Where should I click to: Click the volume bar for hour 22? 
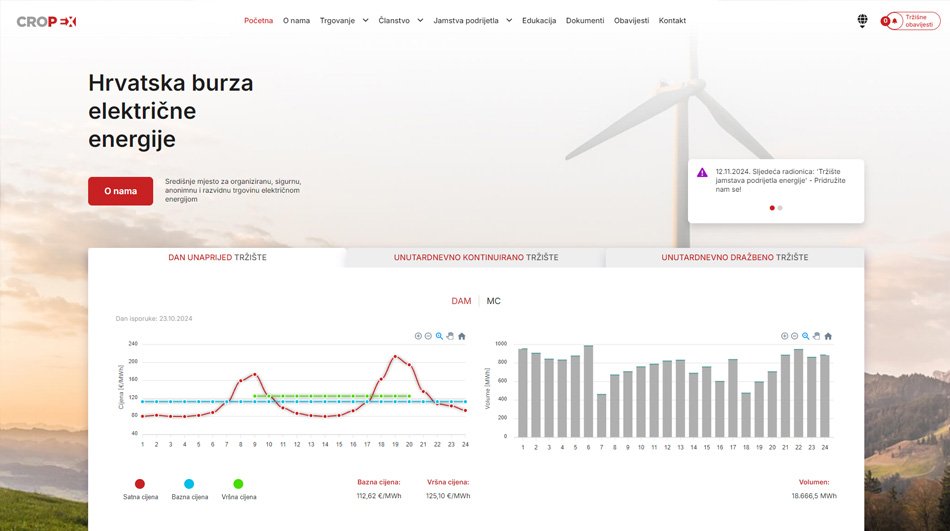[799, 393]
